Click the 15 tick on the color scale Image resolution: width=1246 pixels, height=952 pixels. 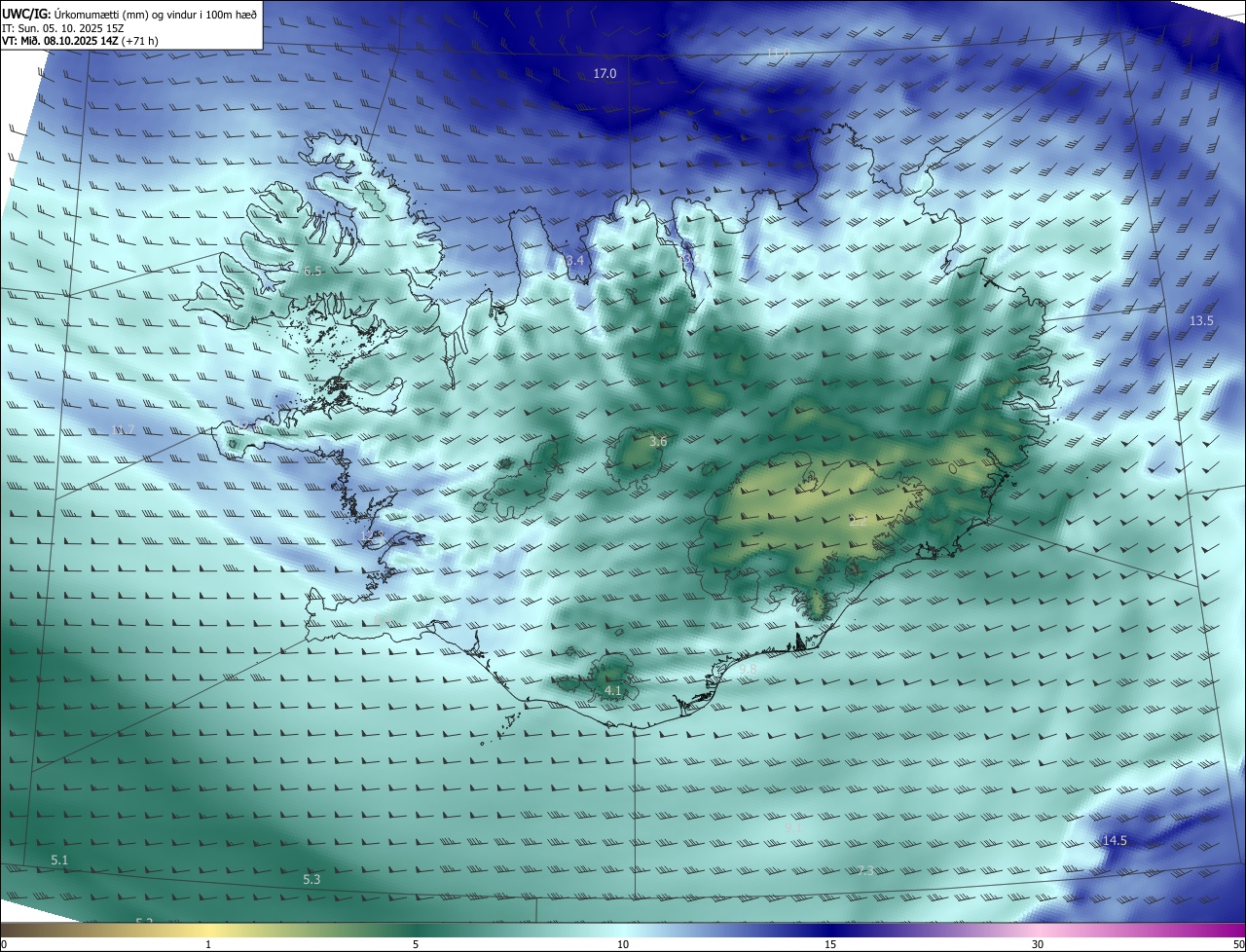(830, 944)
